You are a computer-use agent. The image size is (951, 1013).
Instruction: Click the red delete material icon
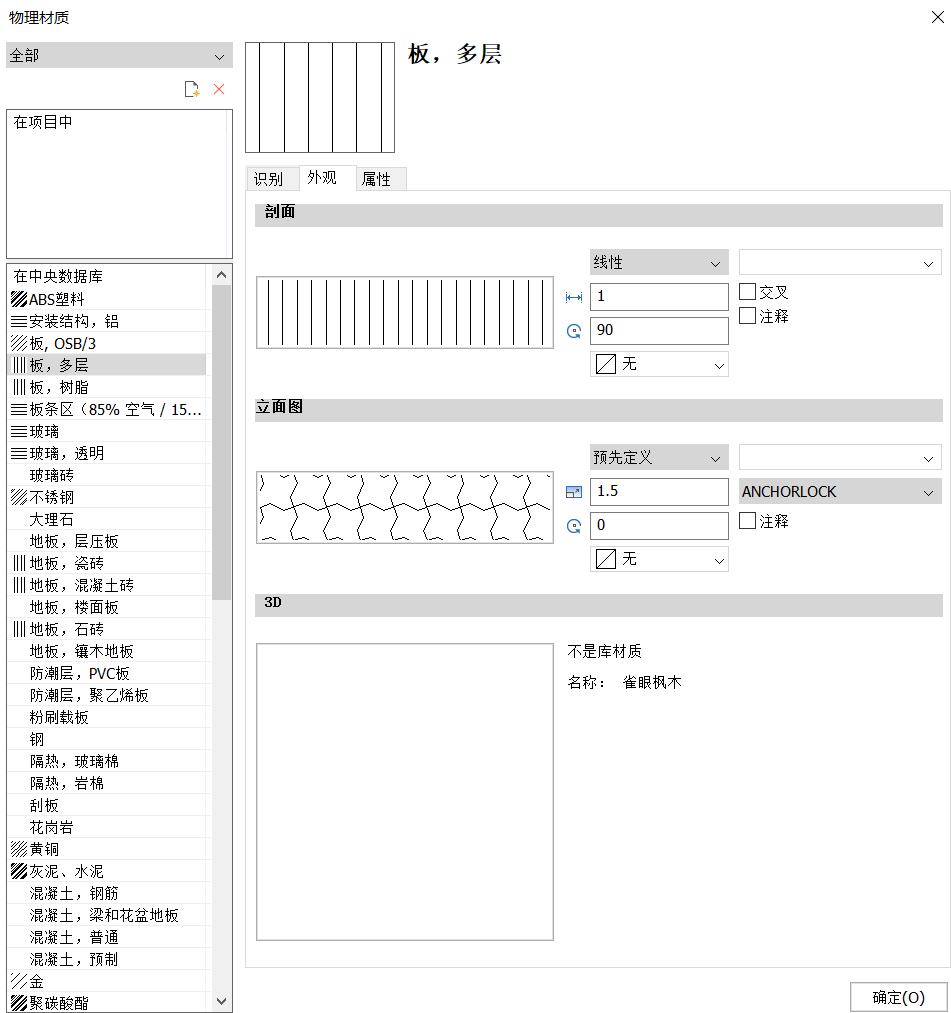coord(219,90)
